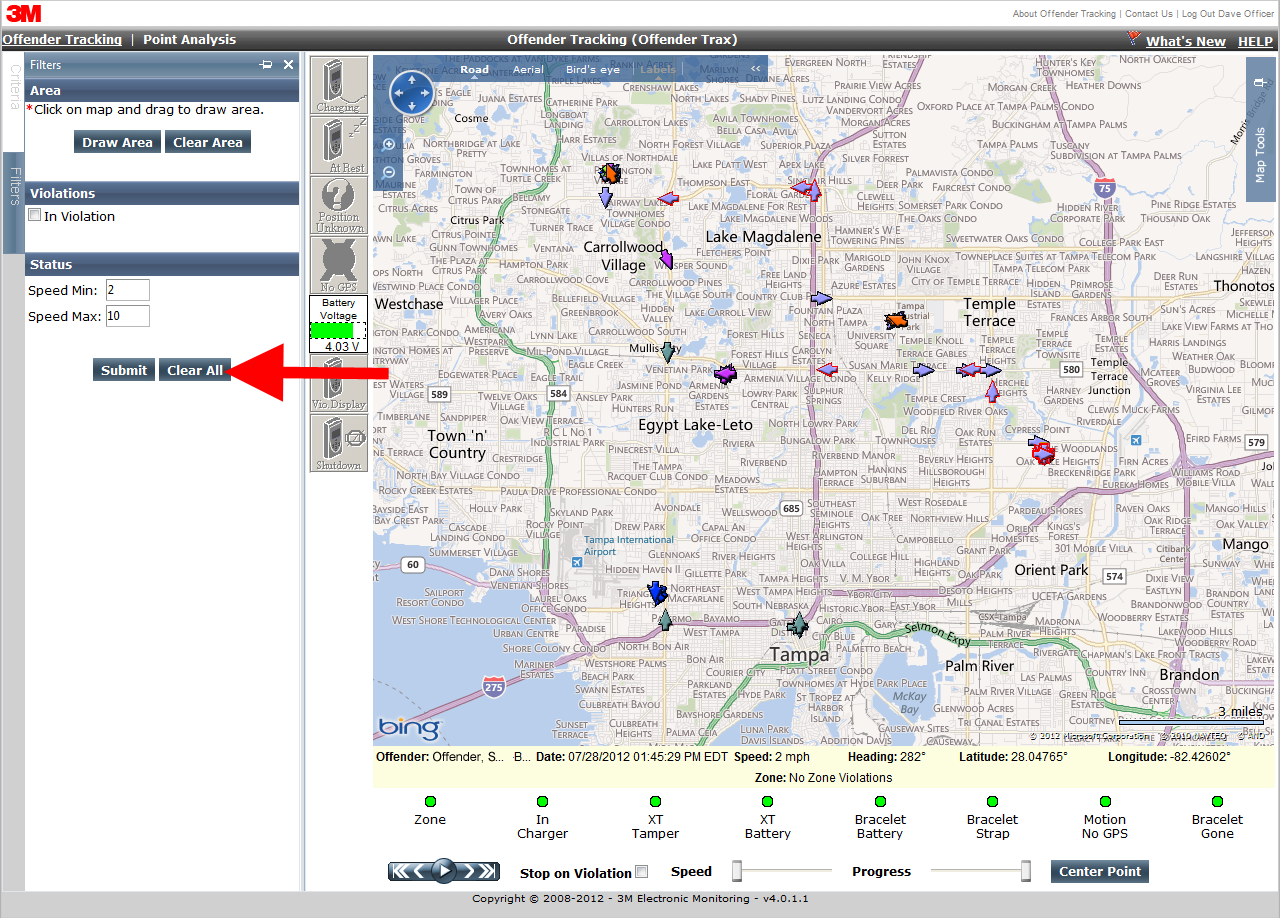Image resolution: width=1280 pixels, height=918 pixels.
Task: Click the Status section header
Action: [162, 264]
